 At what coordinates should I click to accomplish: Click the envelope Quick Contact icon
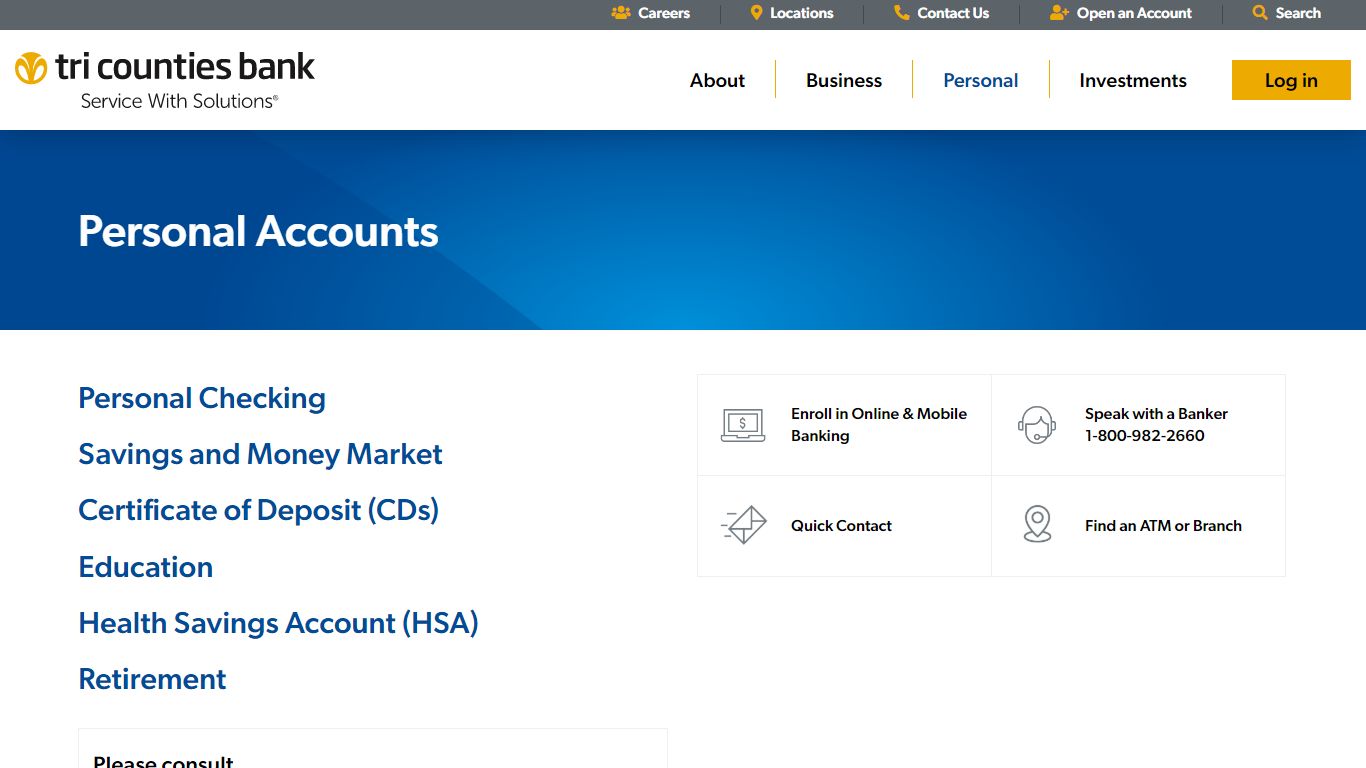coord(743,525)
